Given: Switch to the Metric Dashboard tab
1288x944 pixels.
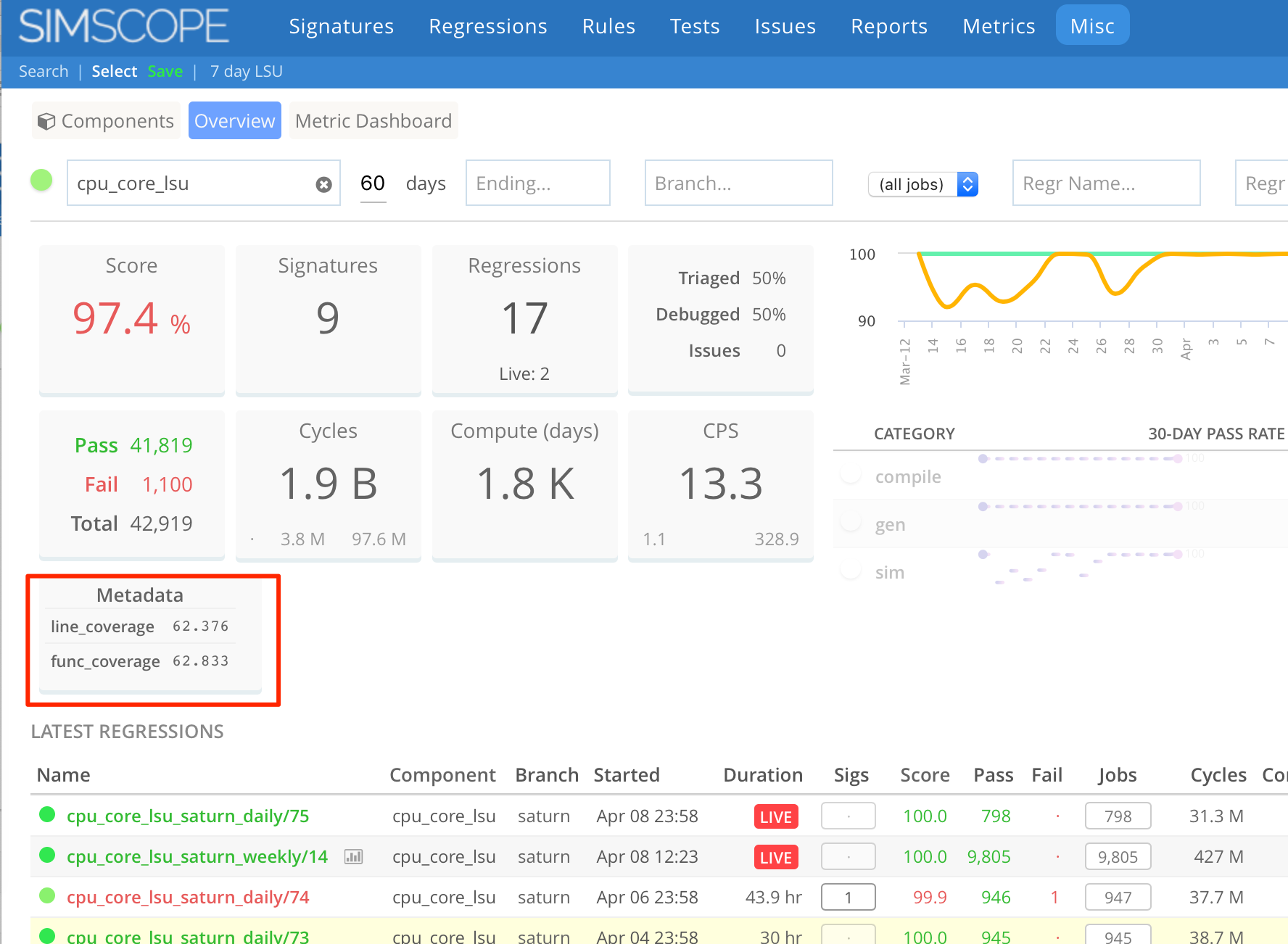Looking at the screenshot, I should 373,120.
